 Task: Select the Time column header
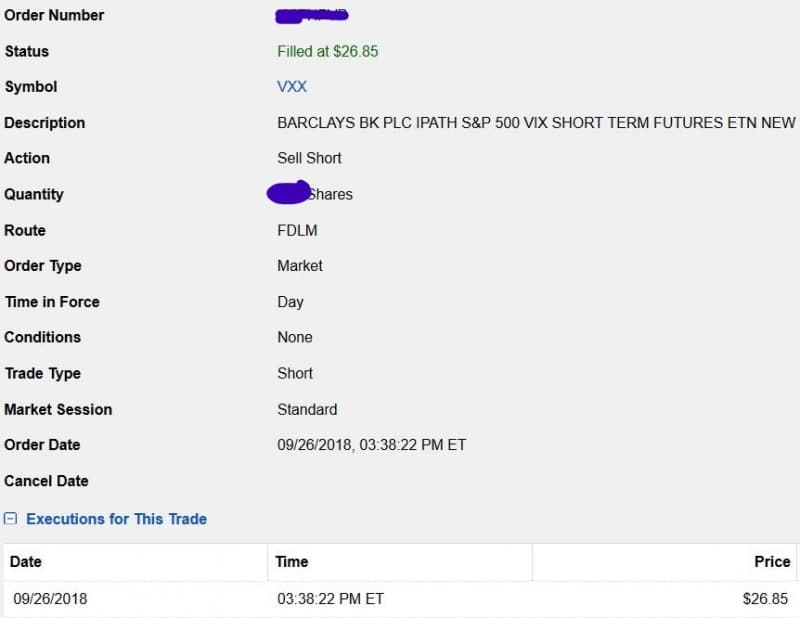click(x=292, y=562)
